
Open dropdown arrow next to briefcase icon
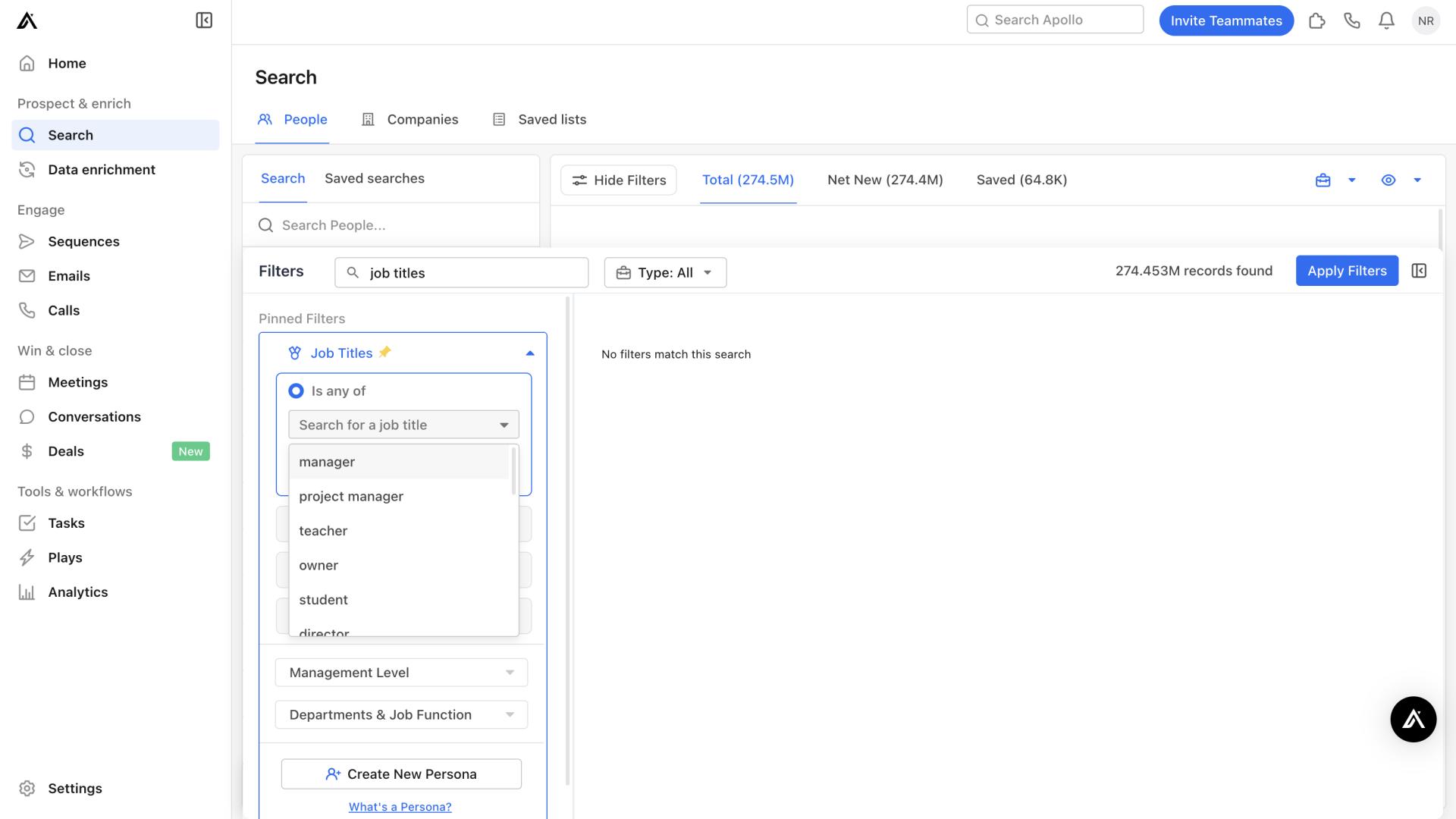[x=1351, y=180]
